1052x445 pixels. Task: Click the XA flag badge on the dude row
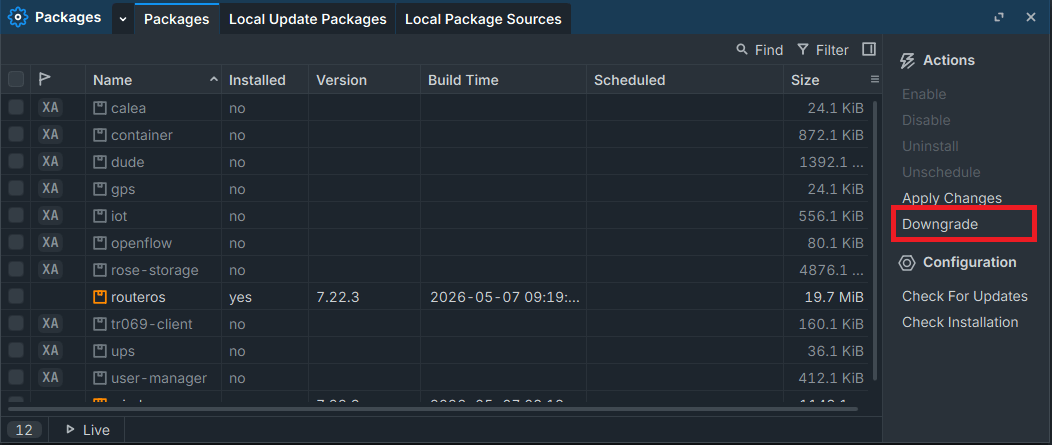point(50,162)
